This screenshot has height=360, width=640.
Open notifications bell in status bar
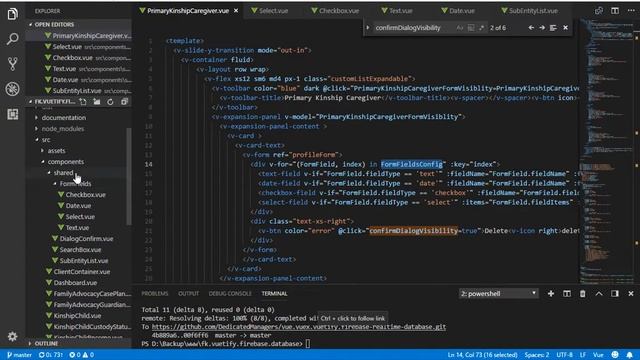click(630, 354)
